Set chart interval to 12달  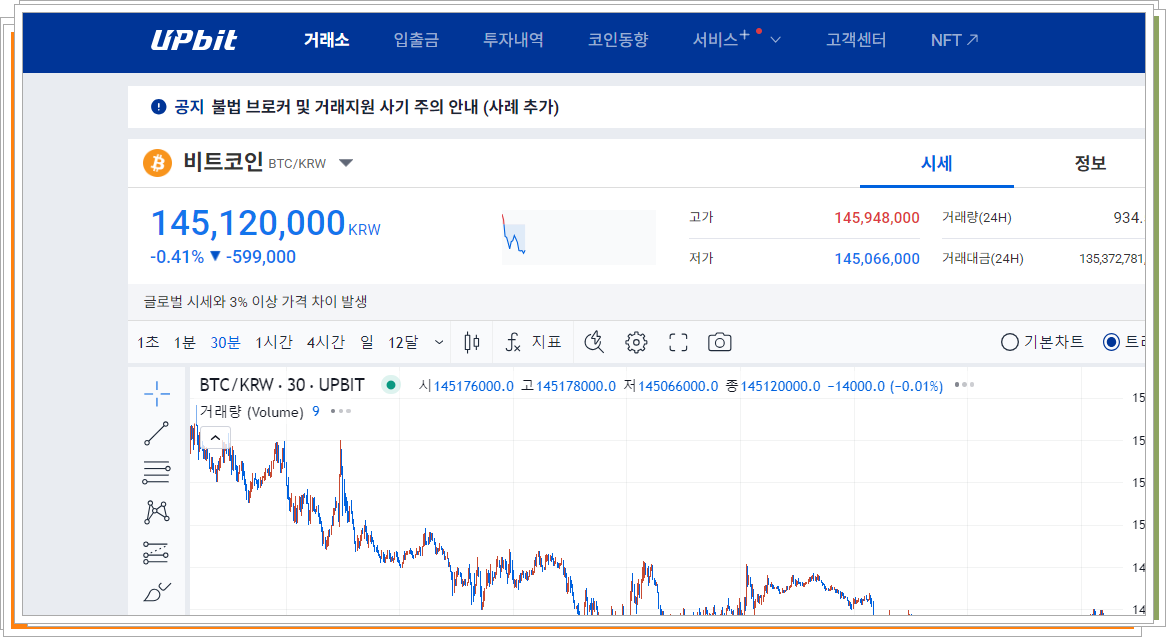(403, 343)
